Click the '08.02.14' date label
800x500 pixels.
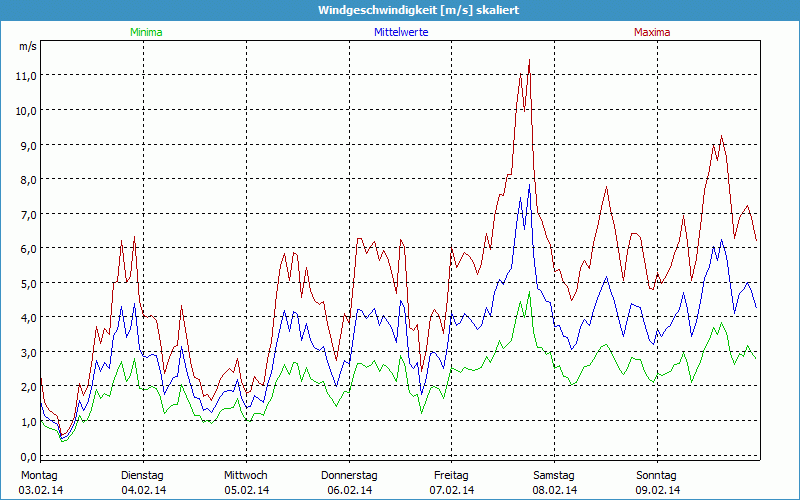[555, 490]
